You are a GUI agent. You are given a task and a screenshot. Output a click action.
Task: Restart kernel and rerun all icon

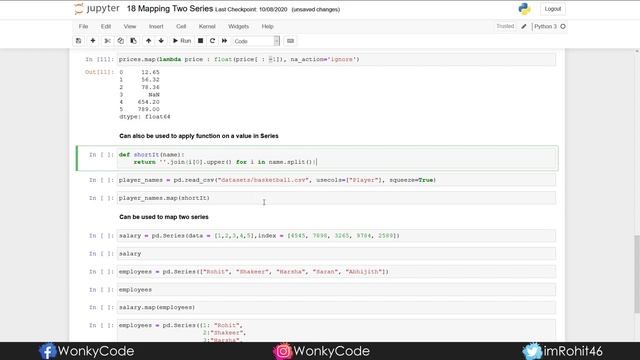coord(224,41)
